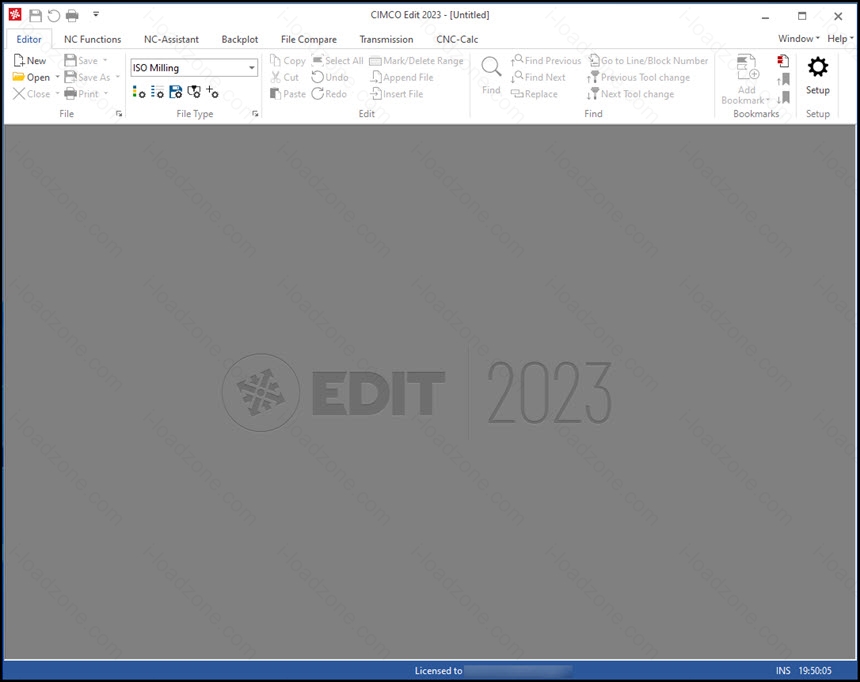Open the NC Functions tab

coord(92,40)
